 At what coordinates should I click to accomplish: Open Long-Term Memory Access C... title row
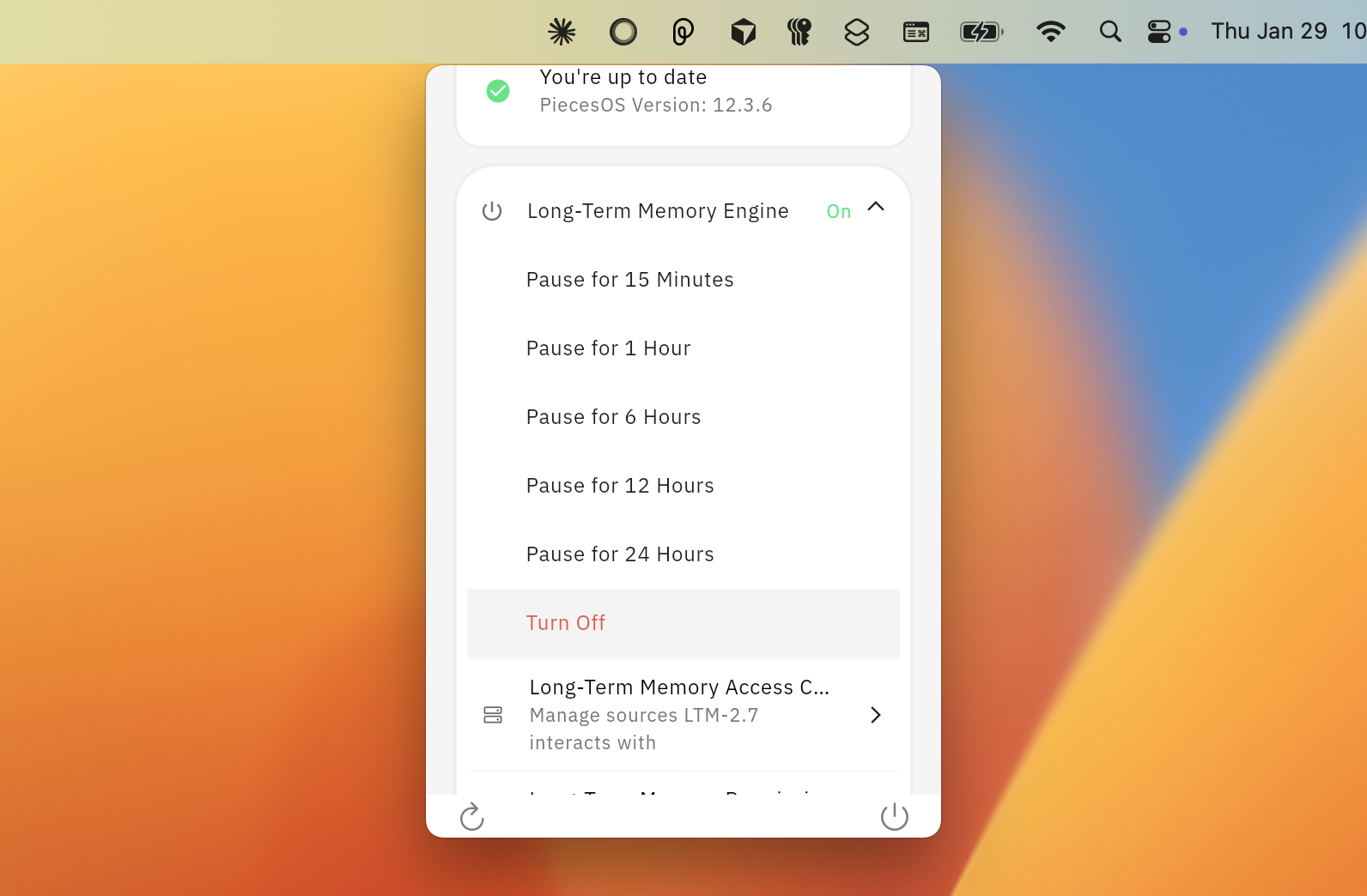tap(679, 687)
